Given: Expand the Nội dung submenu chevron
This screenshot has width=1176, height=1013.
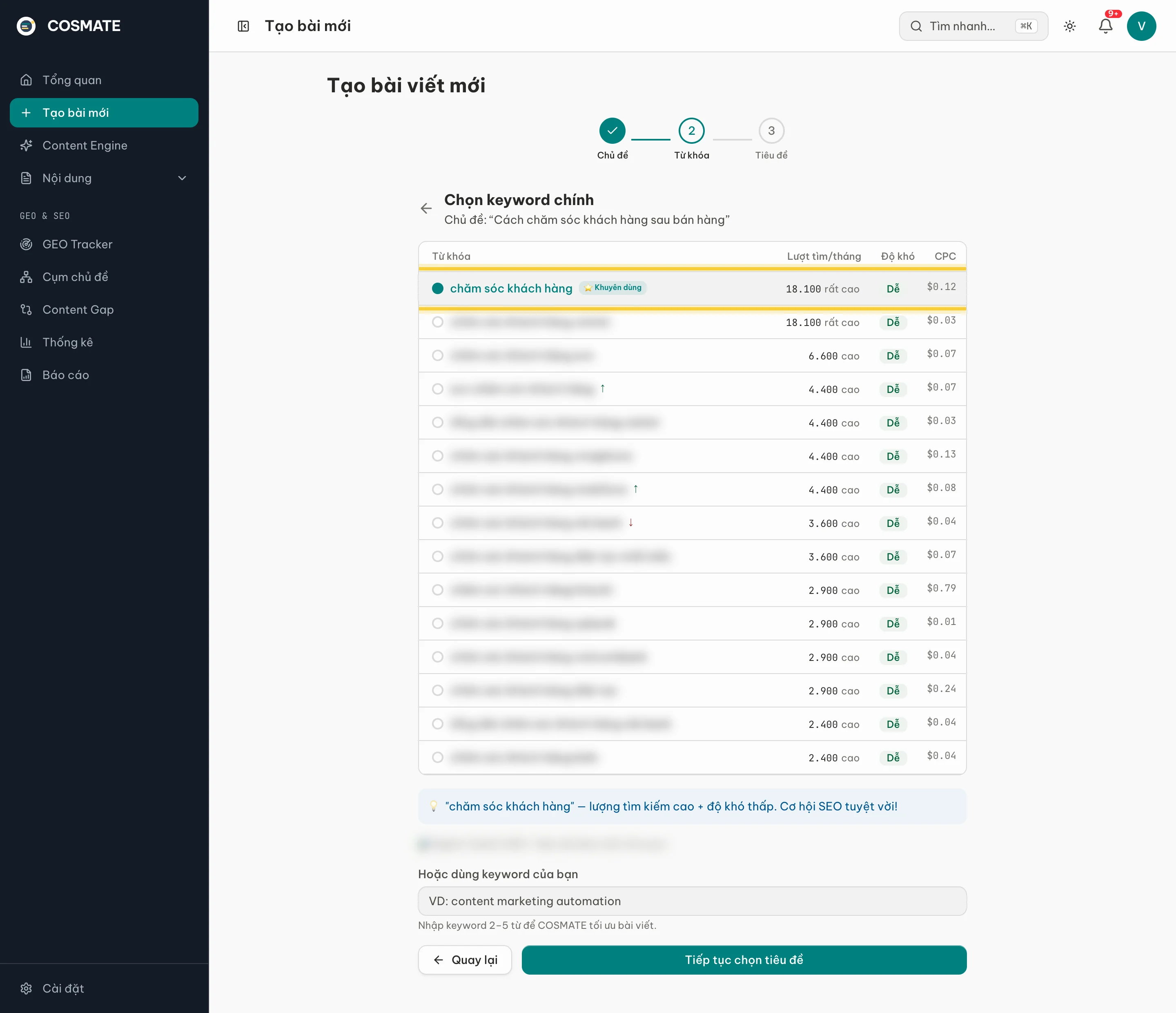Looking at the screenshot, I should tap(182, 179).
